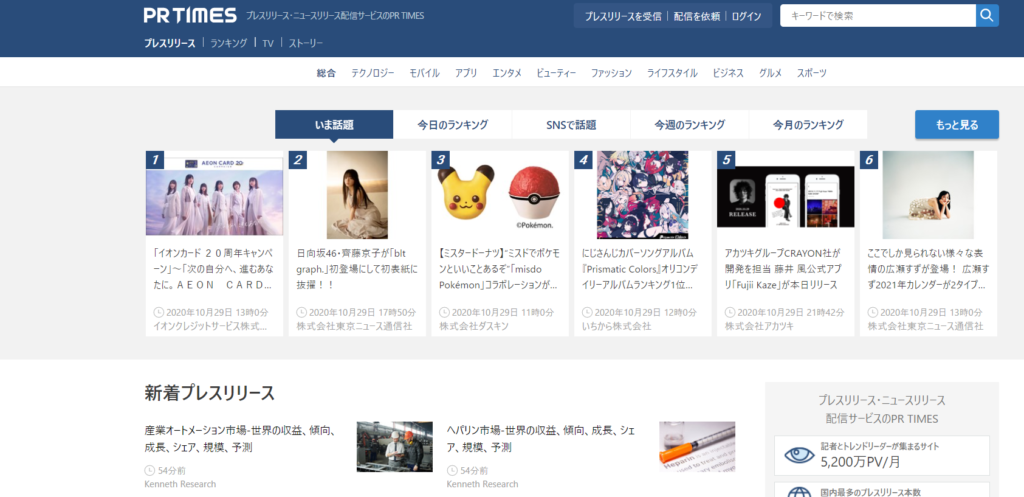
Task: Open the にじさんじカバーソングアルバム headline
Action: pos(639,269)
